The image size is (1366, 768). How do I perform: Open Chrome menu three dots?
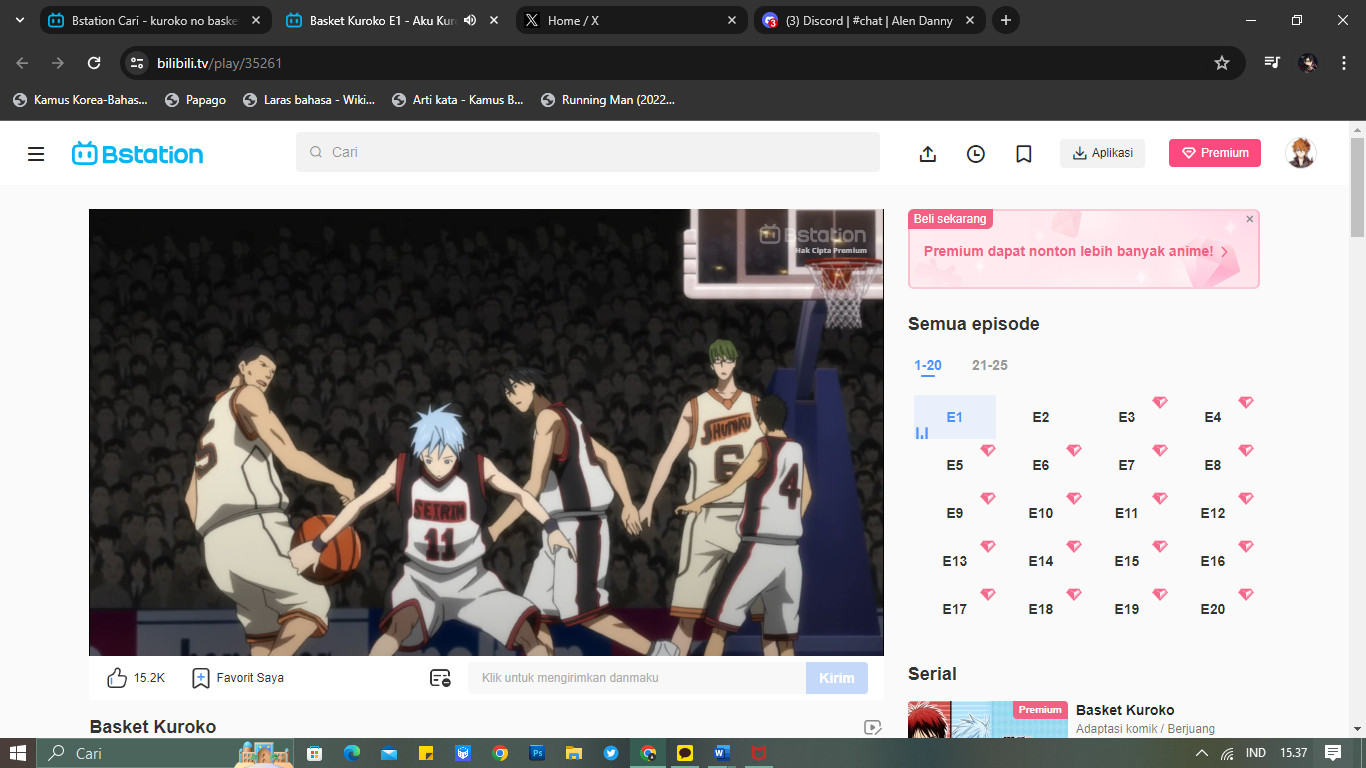[1343, 63]
